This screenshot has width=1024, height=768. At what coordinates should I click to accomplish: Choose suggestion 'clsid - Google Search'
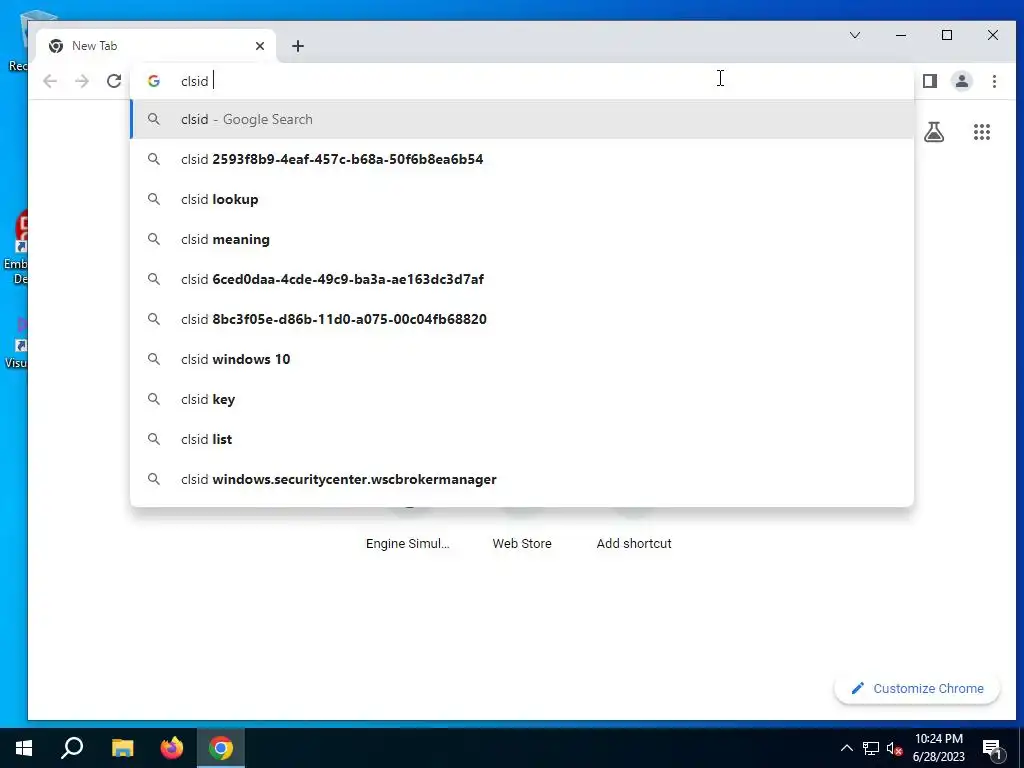(x=522, y=120)
